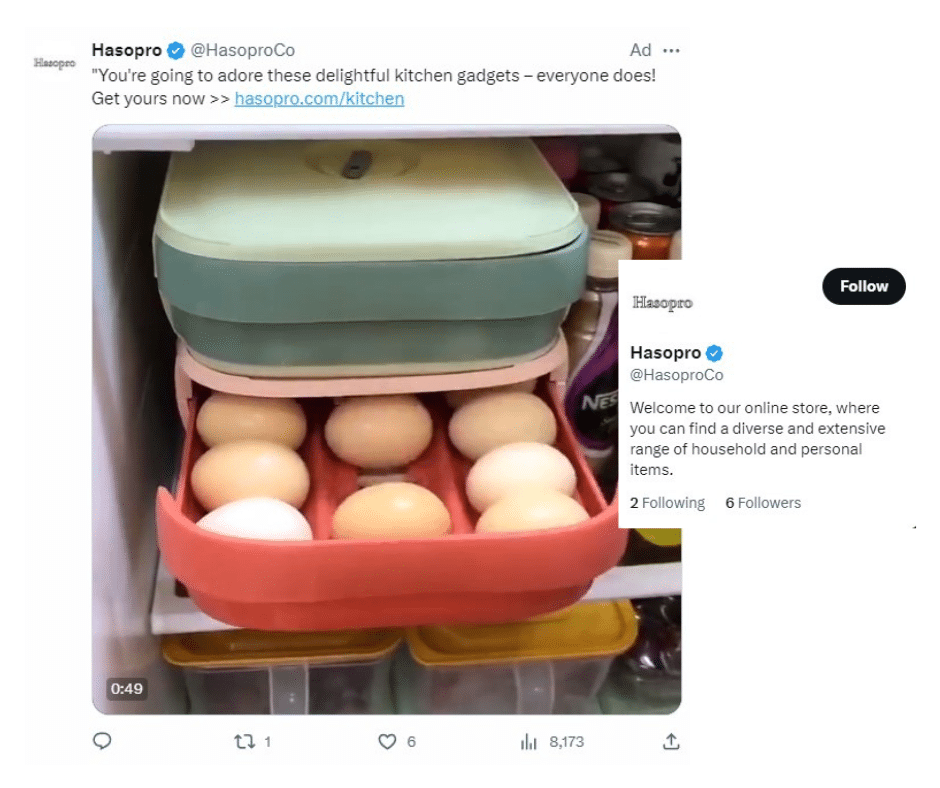Open the hasopro.com/kitchen link
The width and height of the screenshot is (940, 788).
318,98
